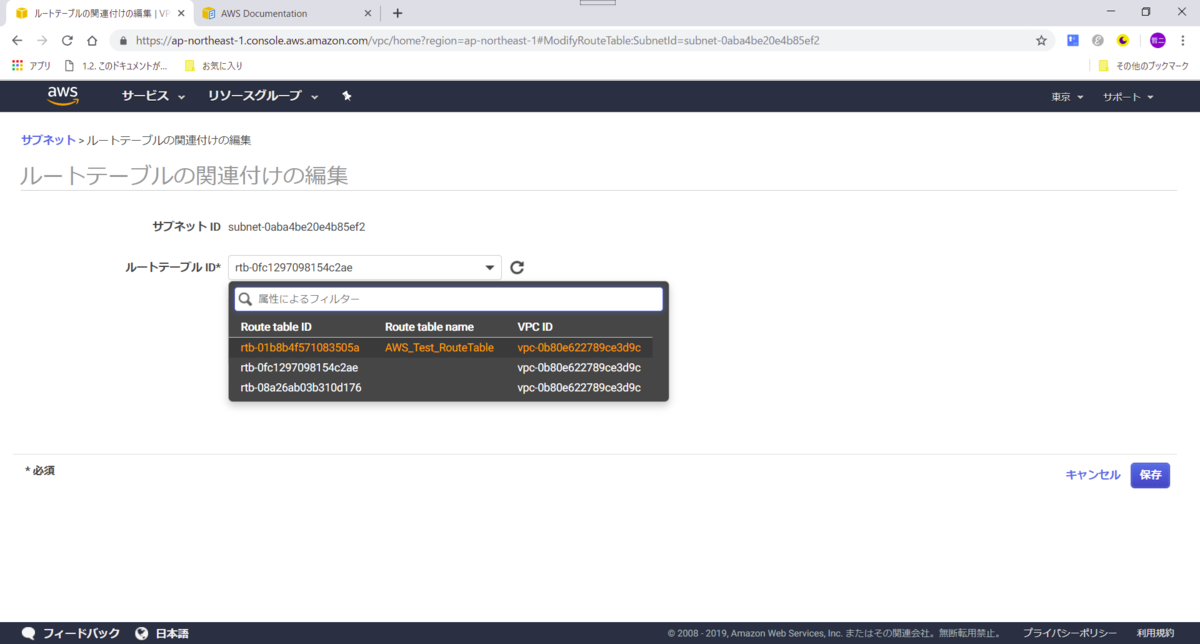Switch to the AWS Documentation tab
1200x644 pixels.
pyautogui.click(x=286, y=14)
